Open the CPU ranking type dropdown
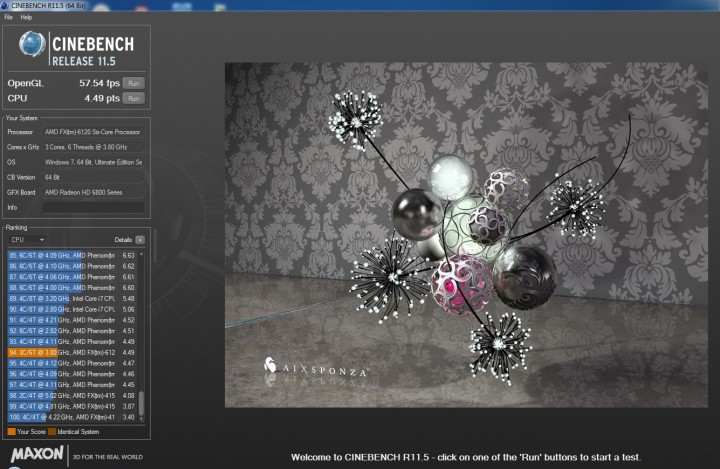The width and height of the screenshot is (720, 469). tap(27, 240)
